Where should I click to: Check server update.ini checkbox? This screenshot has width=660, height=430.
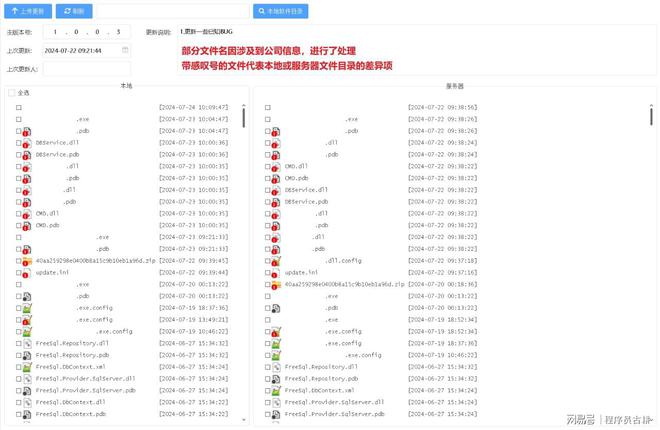[x=268, y=272]
